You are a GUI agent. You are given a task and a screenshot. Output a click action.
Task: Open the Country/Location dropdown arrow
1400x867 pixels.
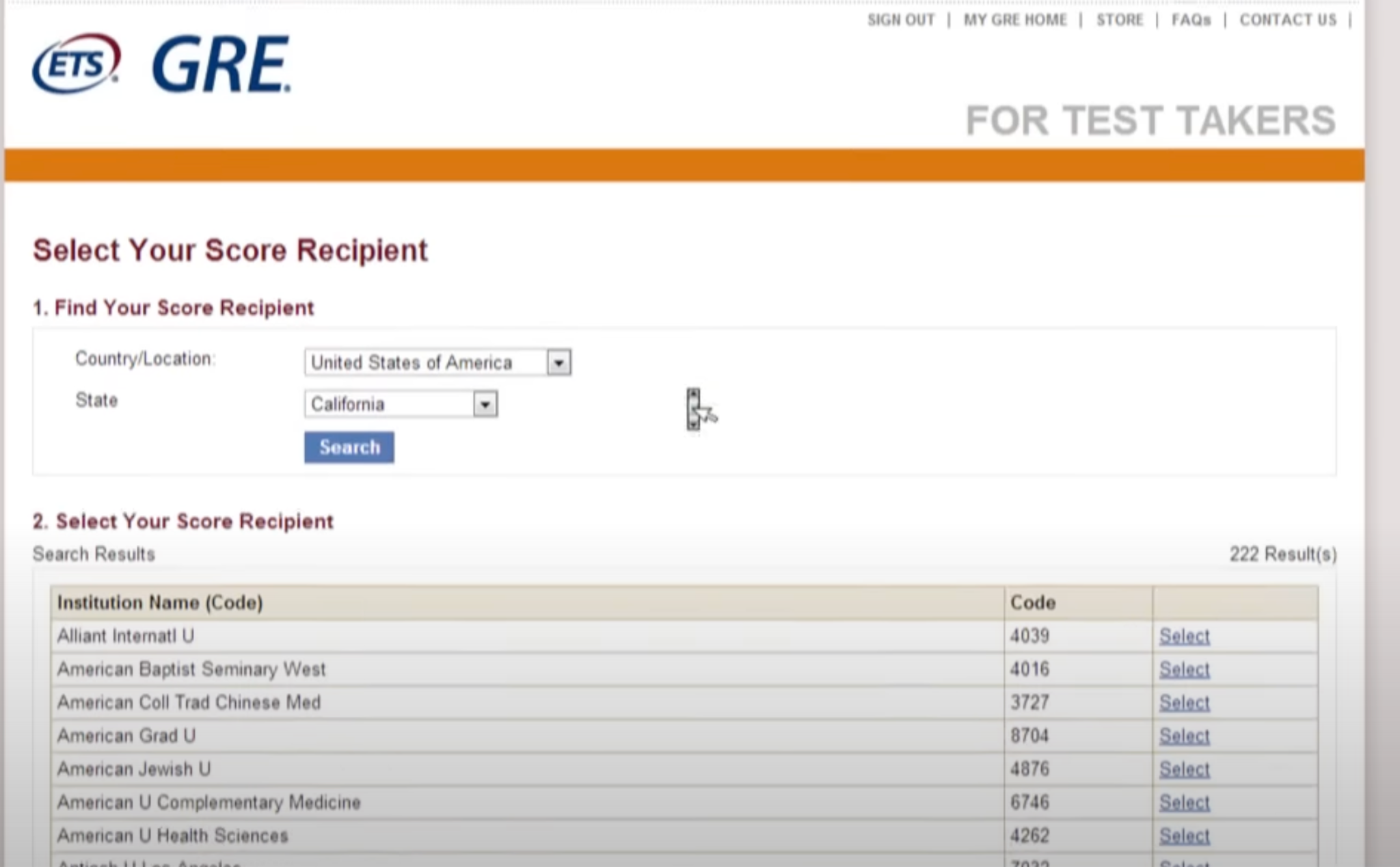[558, 362]
